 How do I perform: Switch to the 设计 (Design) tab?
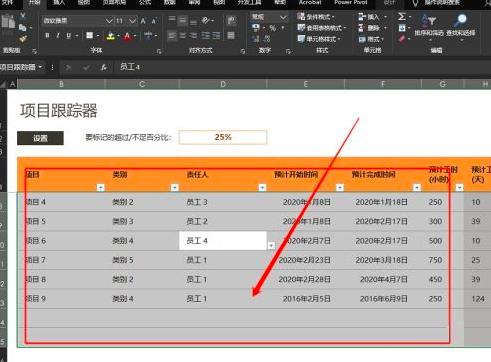[x=389, y=2]
